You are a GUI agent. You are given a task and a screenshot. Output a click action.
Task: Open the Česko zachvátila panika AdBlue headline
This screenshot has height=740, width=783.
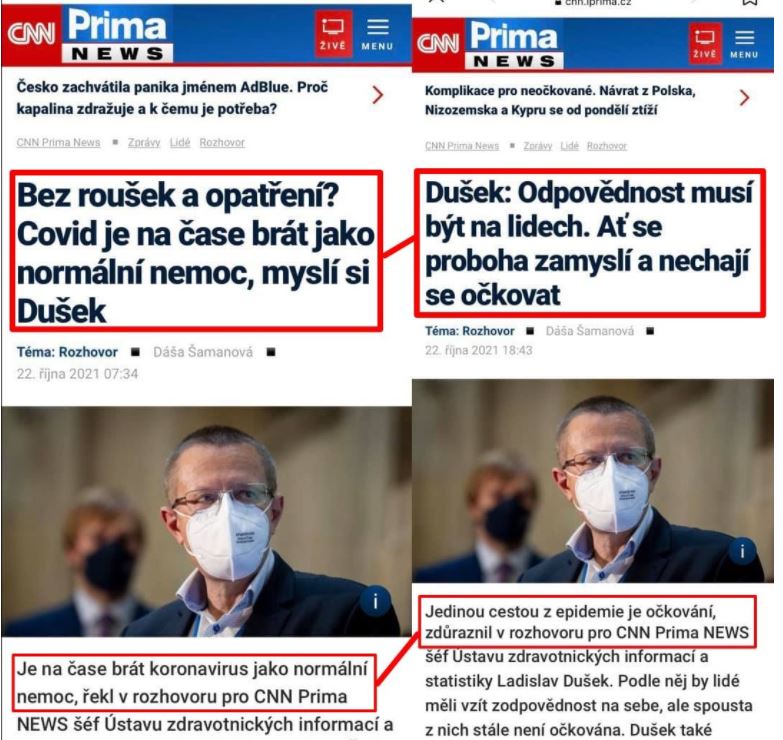point(172,97)
